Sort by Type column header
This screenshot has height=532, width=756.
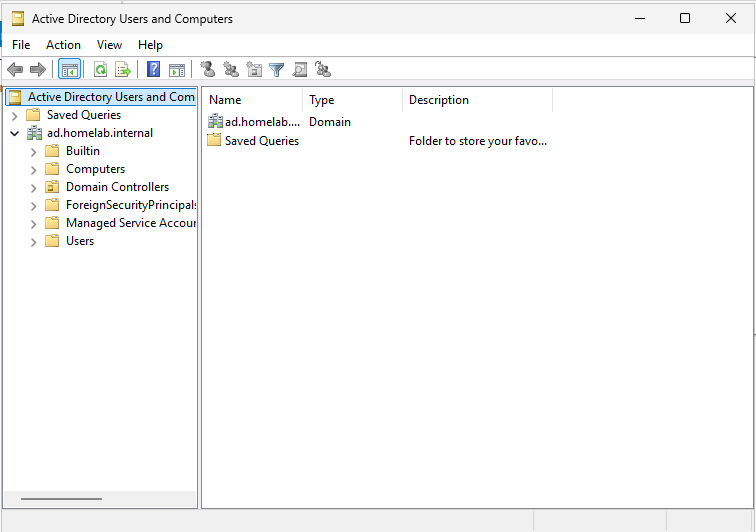352,100
